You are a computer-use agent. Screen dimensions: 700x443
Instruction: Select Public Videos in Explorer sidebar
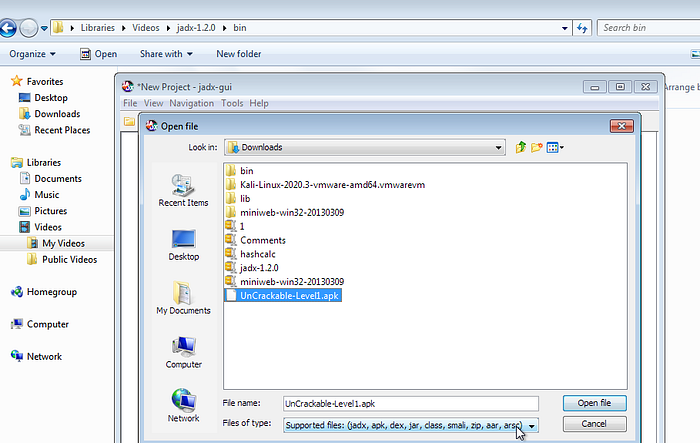(x=62, y=259)
